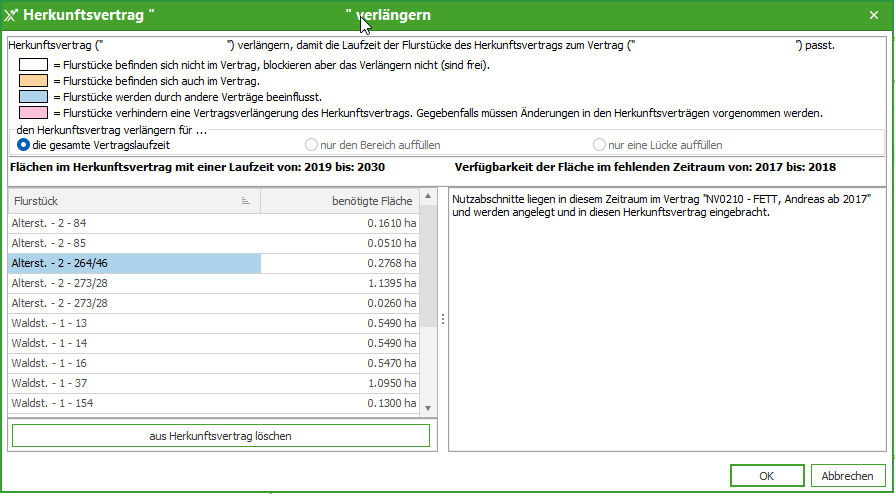Select 'die gesamte Vertragslaufzeit' radio option
Viewport: 895px width, 494px height.
click(x=24, y=145)
